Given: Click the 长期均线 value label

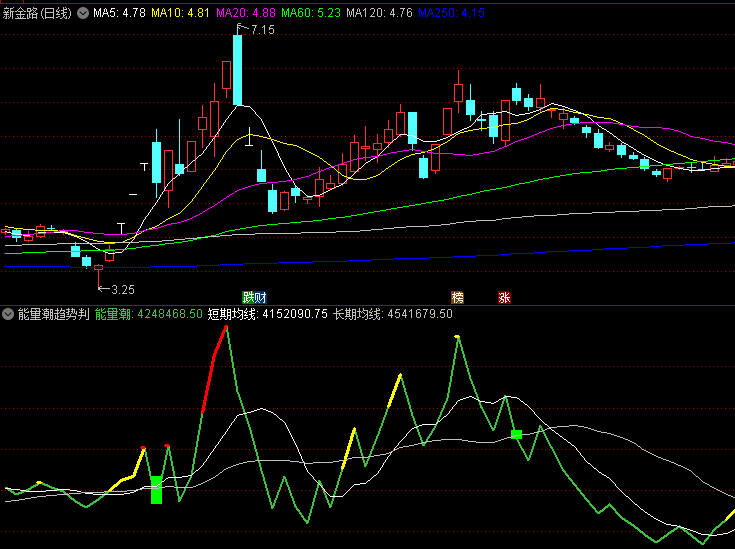Looking at the screenshot, I should coord(392,314).
